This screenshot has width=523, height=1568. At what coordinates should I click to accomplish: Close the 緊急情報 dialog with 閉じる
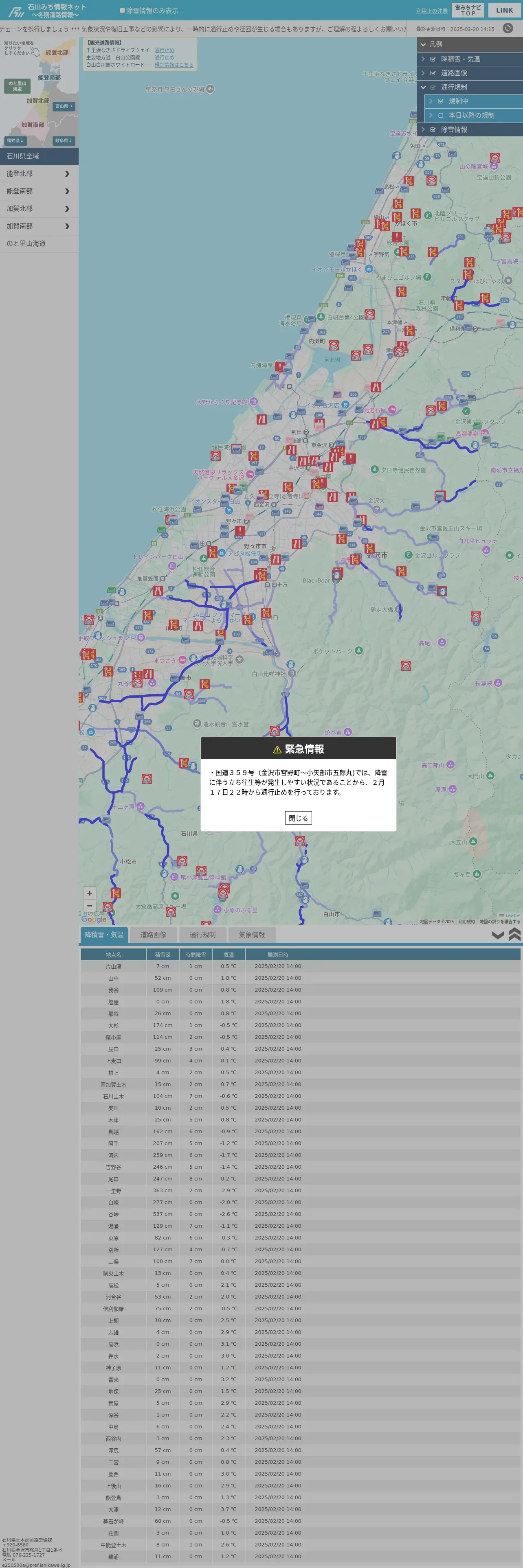298,817
